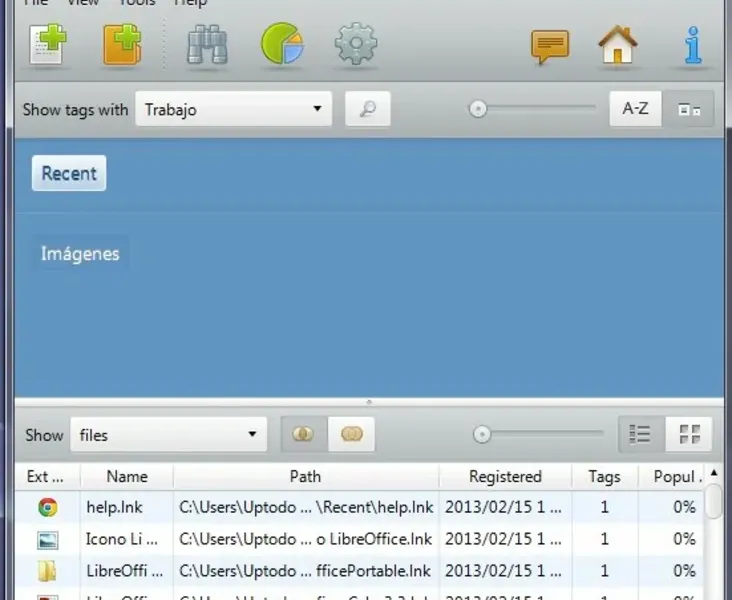Image resolution: width=732 pixels, height=600 pixels.
Task: Open the Show files dropdown
Action: point(169,434)
